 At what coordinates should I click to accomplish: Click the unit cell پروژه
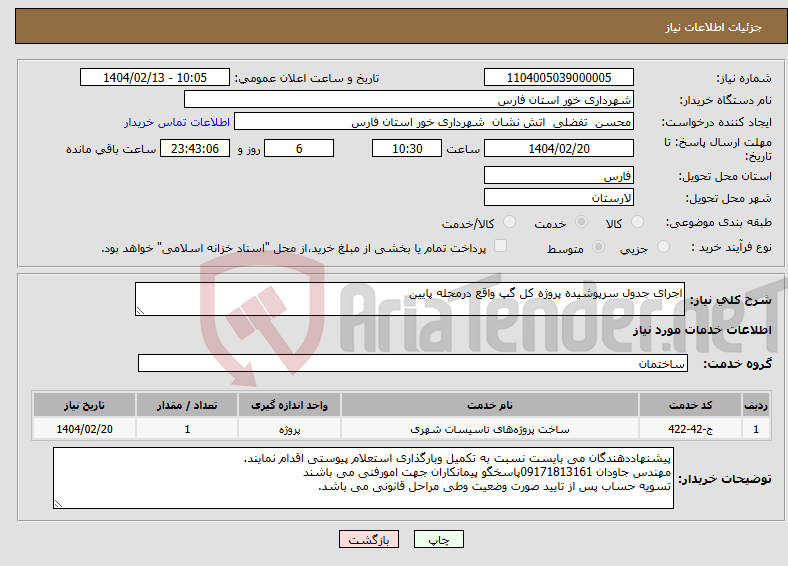[289, 429]
